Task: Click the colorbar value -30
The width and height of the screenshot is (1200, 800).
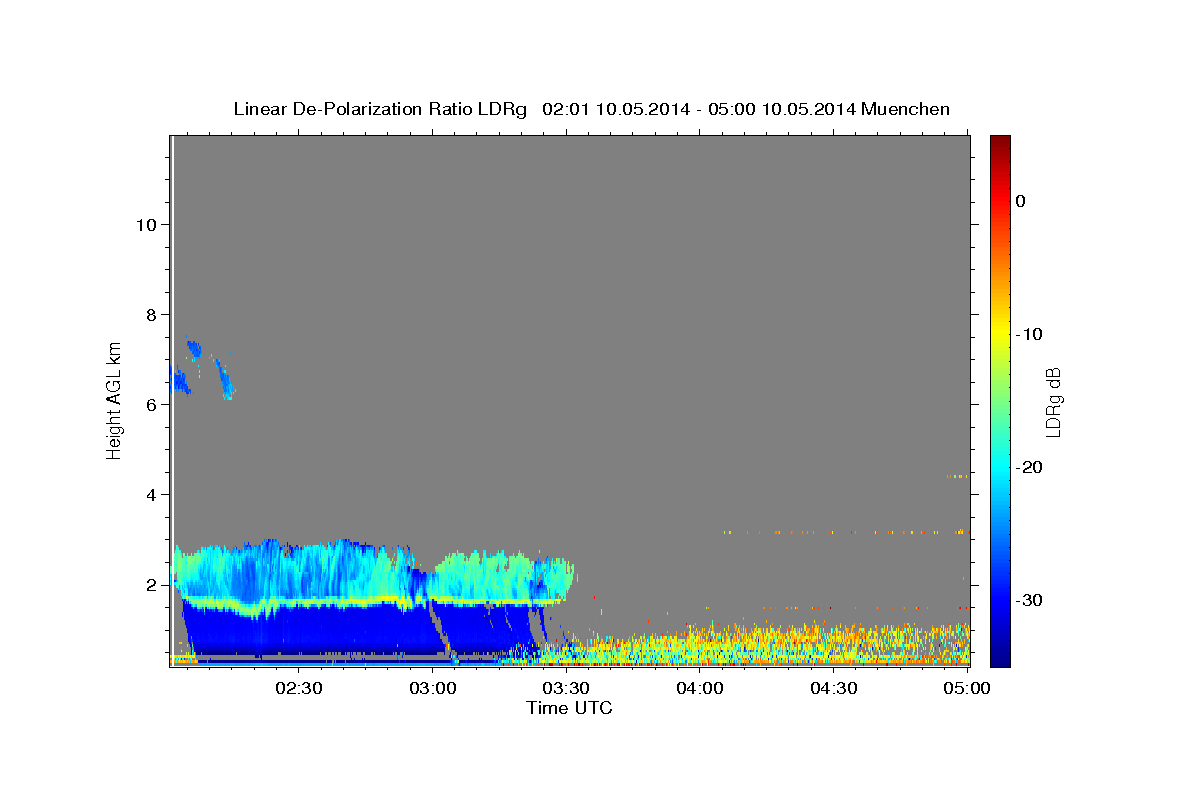Action: pos(1030,600)
